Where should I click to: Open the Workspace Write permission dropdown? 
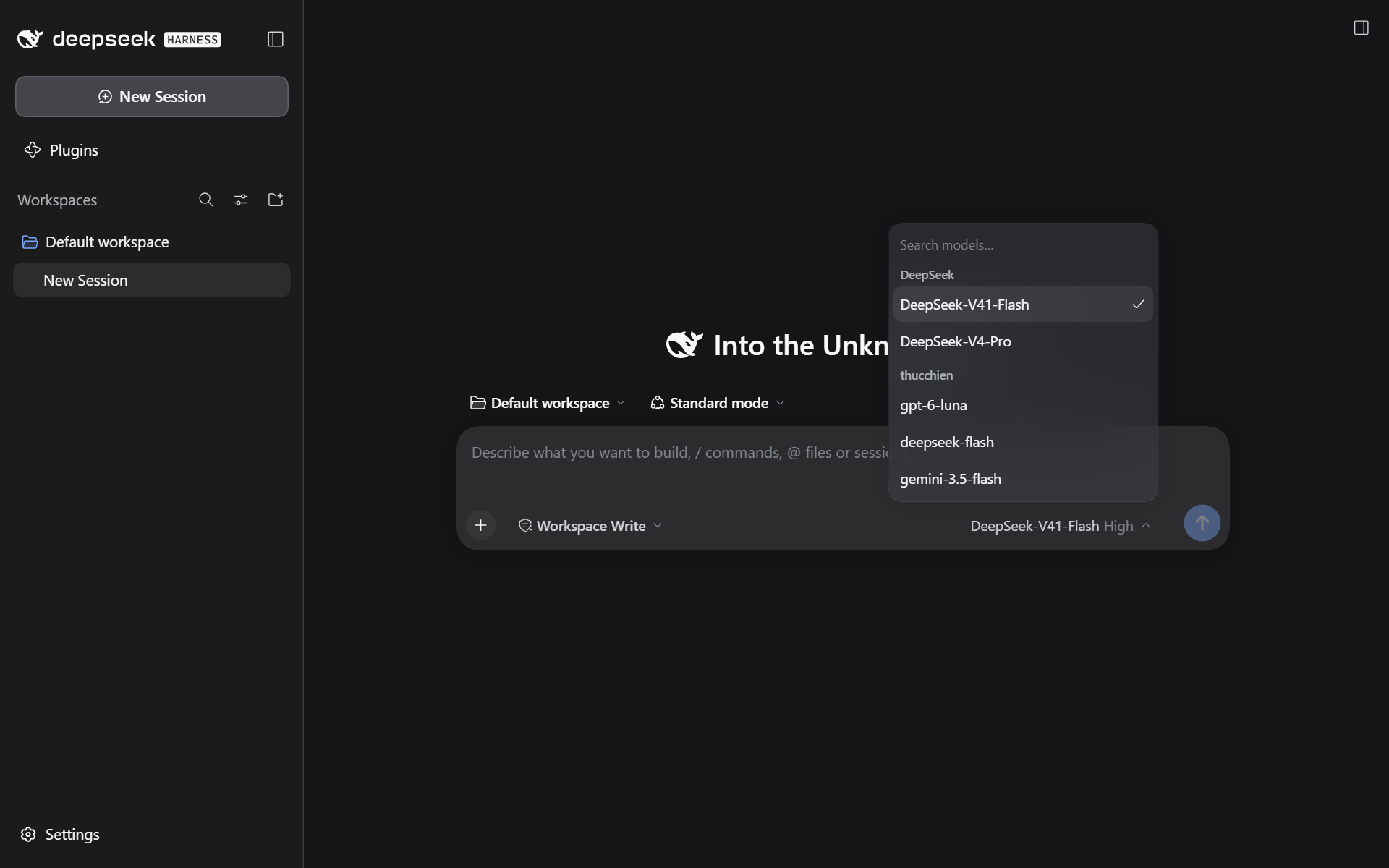pos(590,526)
